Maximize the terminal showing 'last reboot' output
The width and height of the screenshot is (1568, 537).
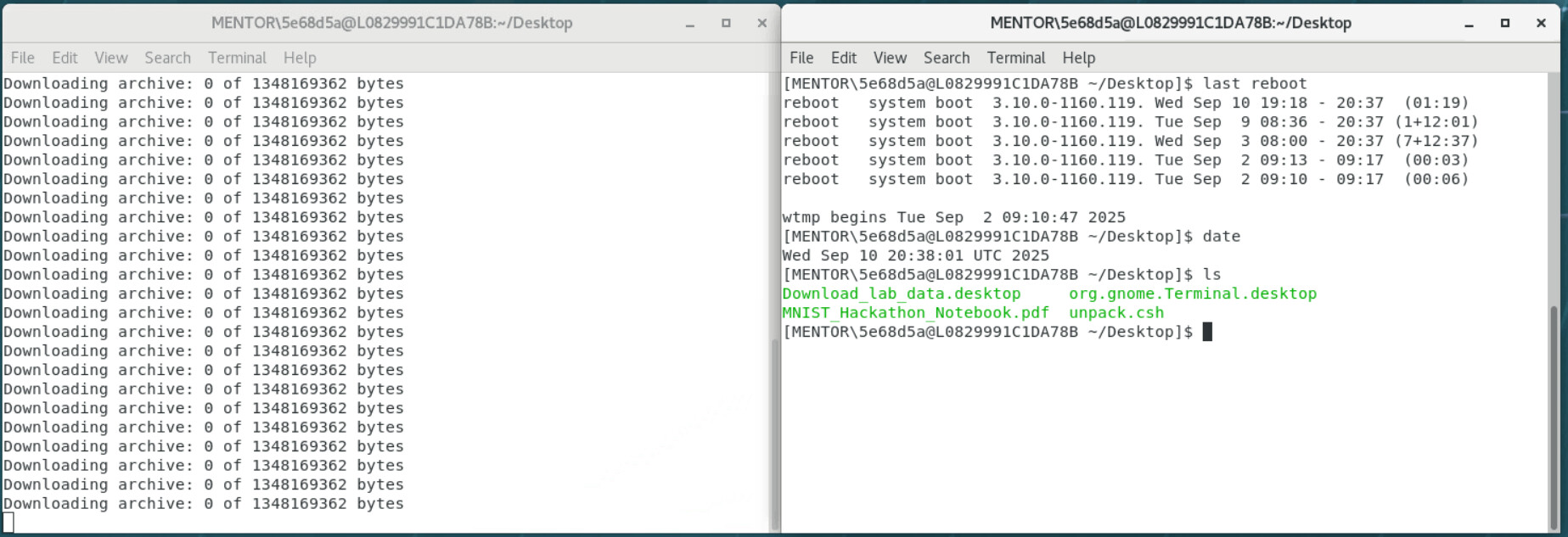[x=1505, y=24]
